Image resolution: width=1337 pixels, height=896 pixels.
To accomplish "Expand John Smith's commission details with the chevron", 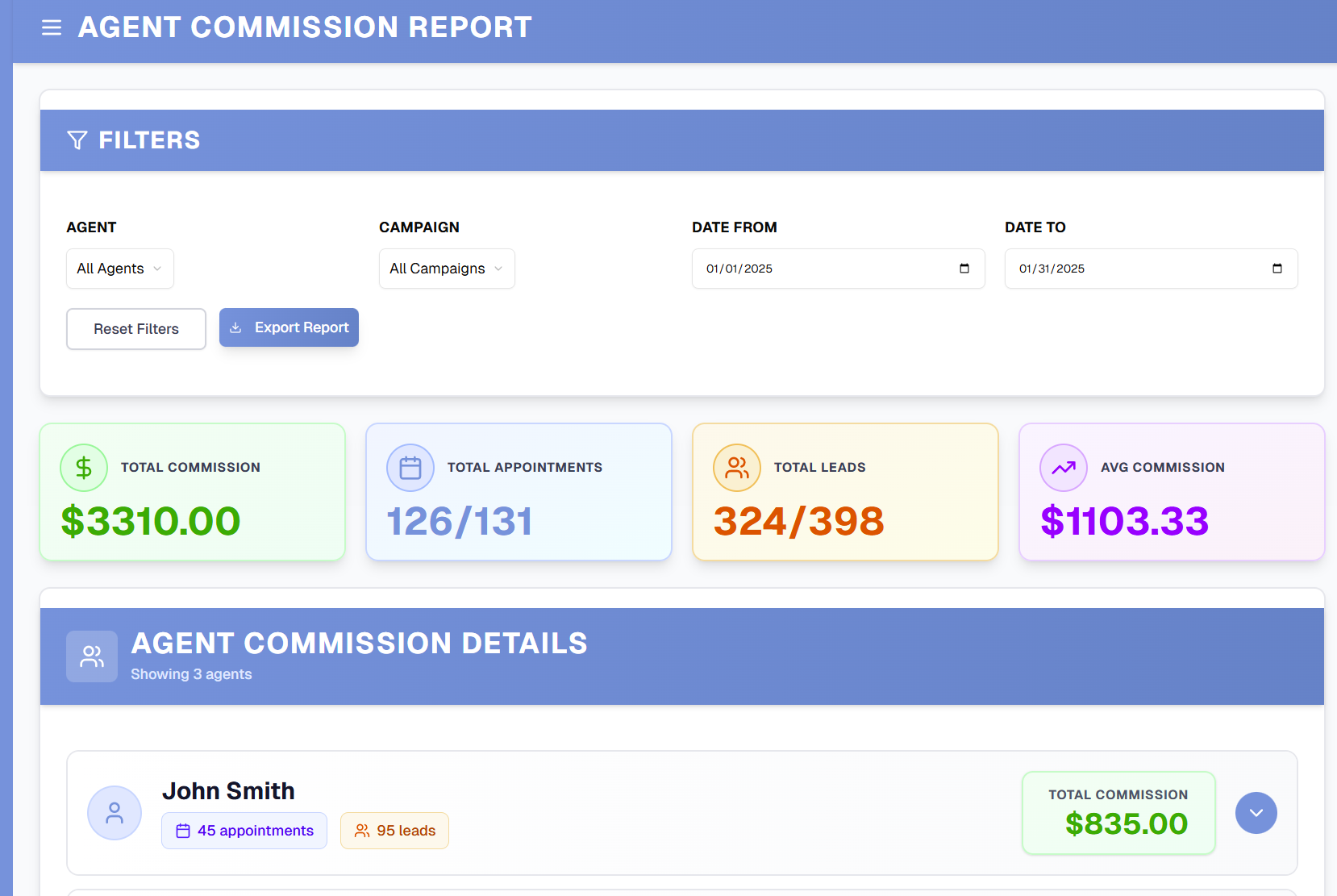I will [1256, 813].
